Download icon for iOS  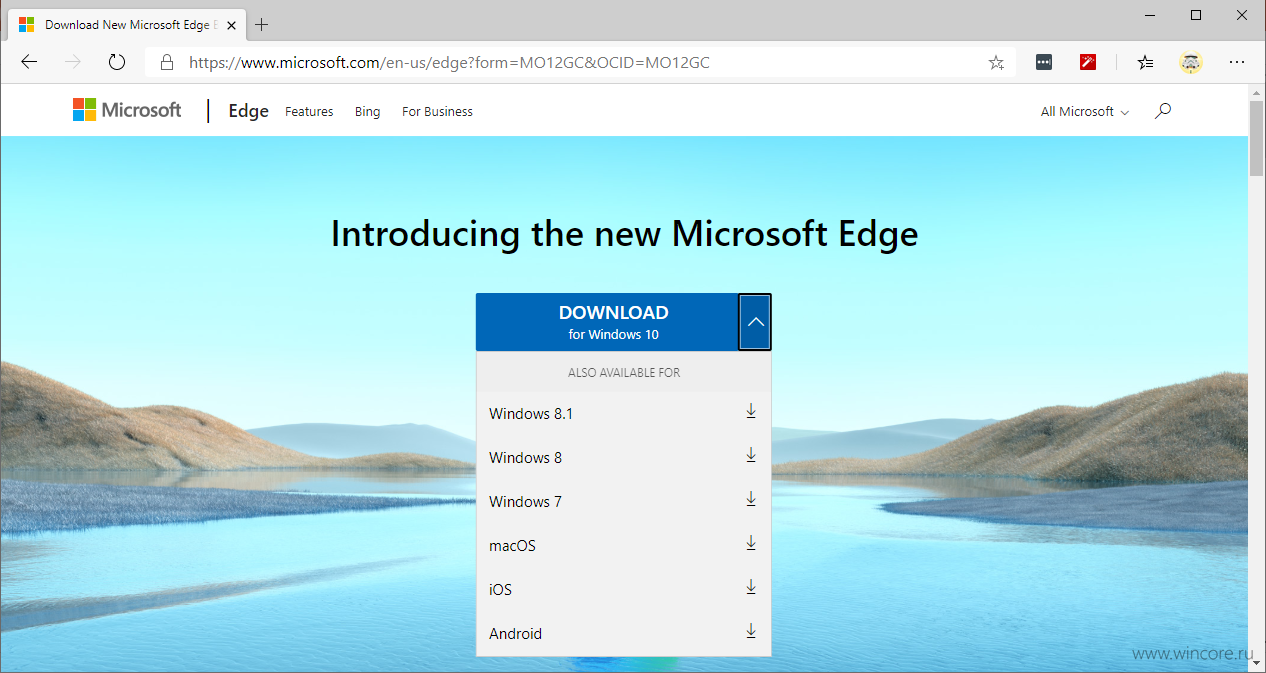click(751, 587)
